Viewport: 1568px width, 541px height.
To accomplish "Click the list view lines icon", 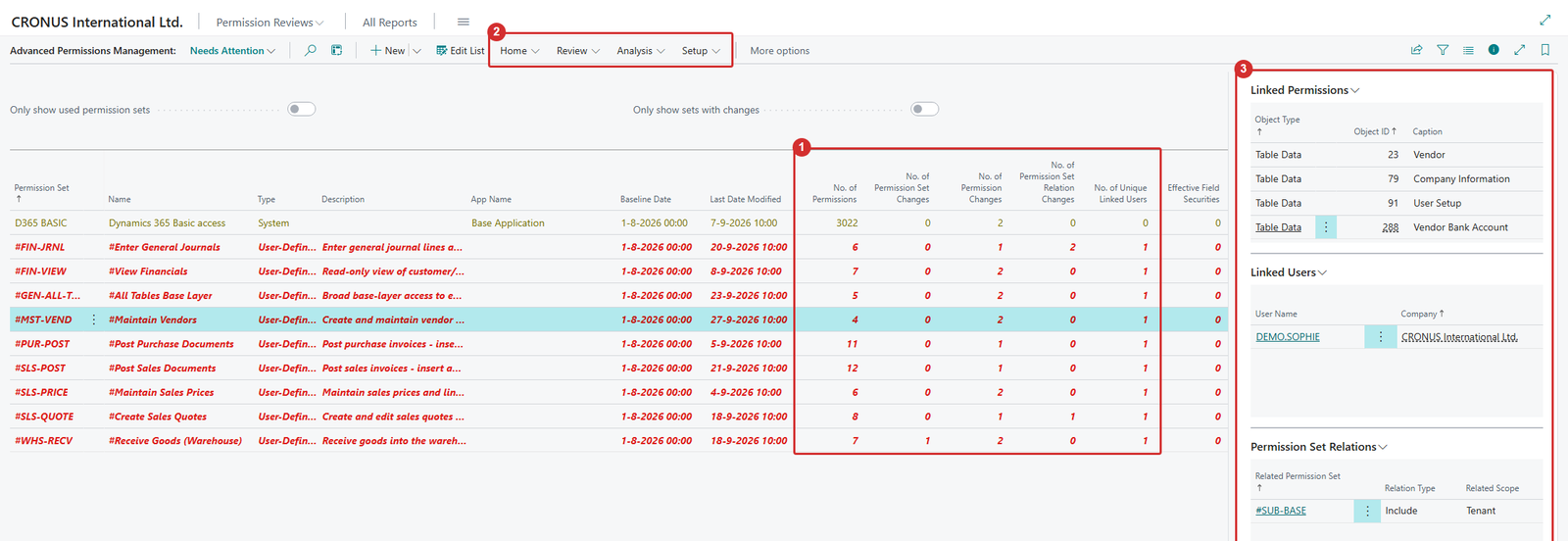I will point(1468,50).
